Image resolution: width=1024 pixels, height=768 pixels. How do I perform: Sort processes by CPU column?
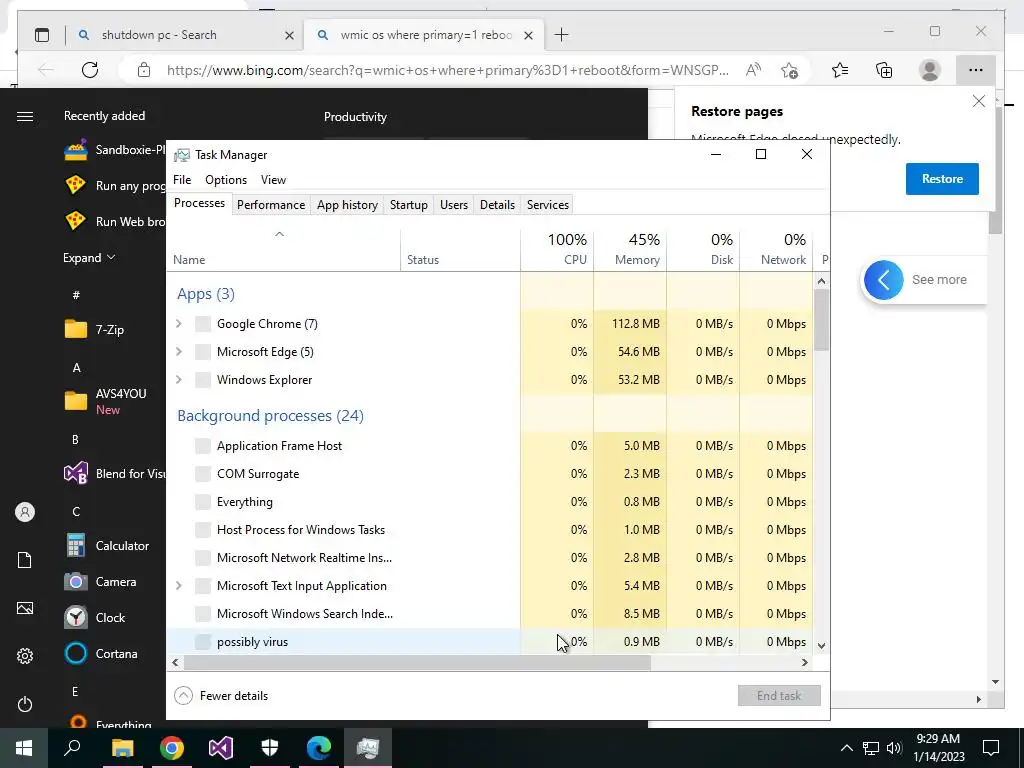point(557,249)
